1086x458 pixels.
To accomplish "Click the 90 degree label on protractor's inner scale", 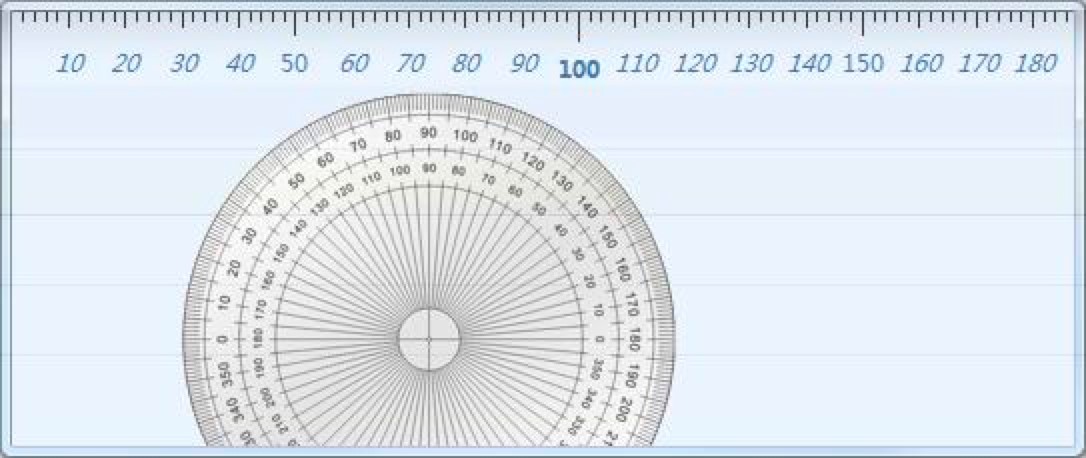I will coord(429,168).
